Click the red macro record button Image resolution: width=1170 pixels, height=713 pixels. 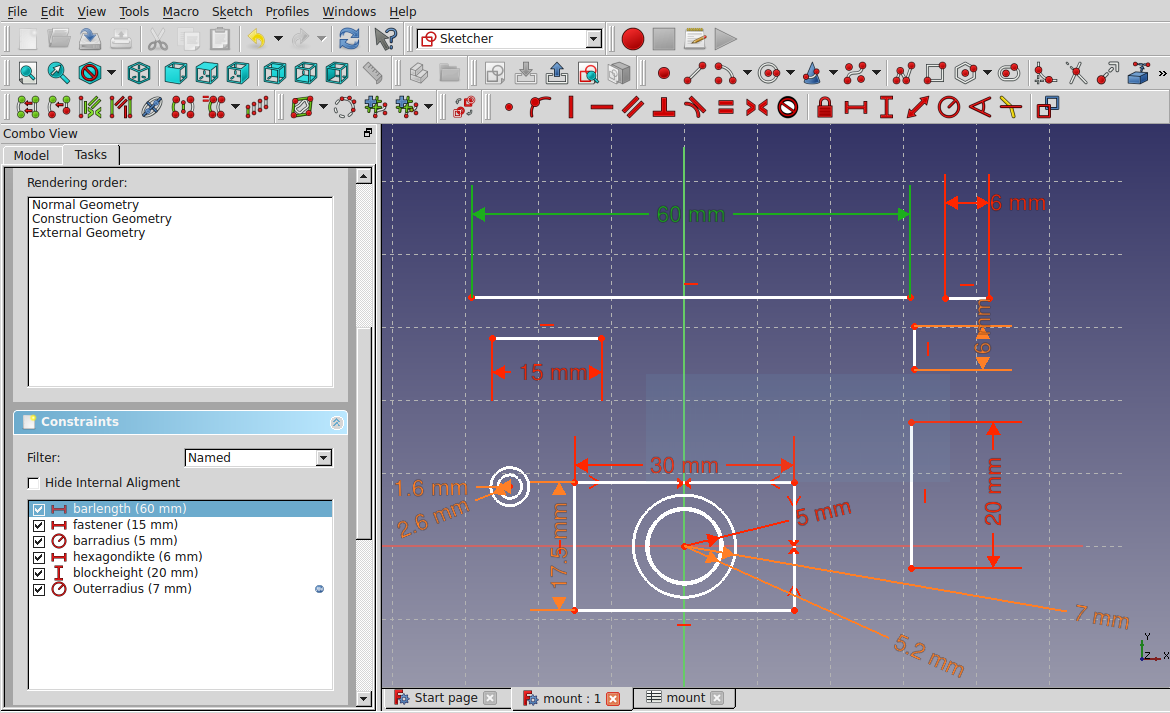632,39
